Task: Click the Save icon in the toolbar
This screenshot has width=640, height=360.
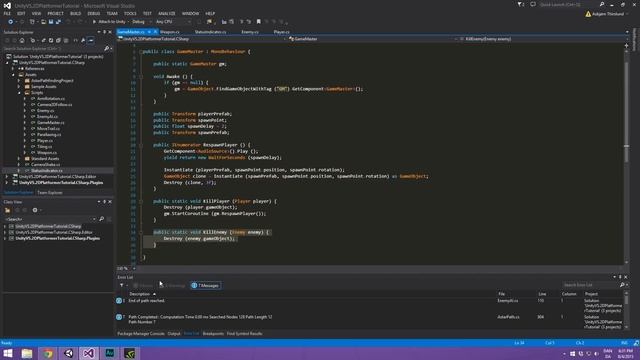Action: (x=51, y=22)
